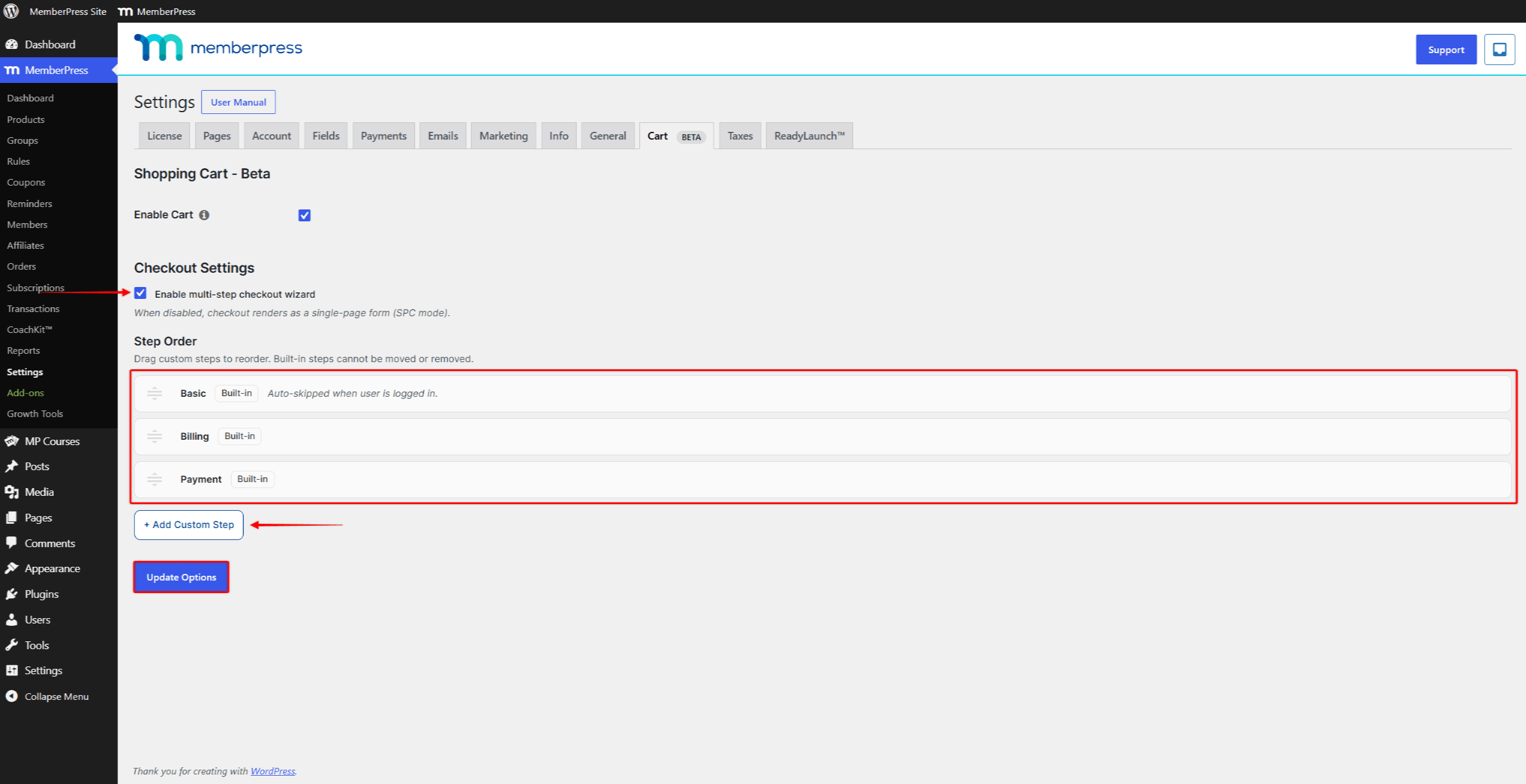Open the Emails tab

tap(443, 136)
